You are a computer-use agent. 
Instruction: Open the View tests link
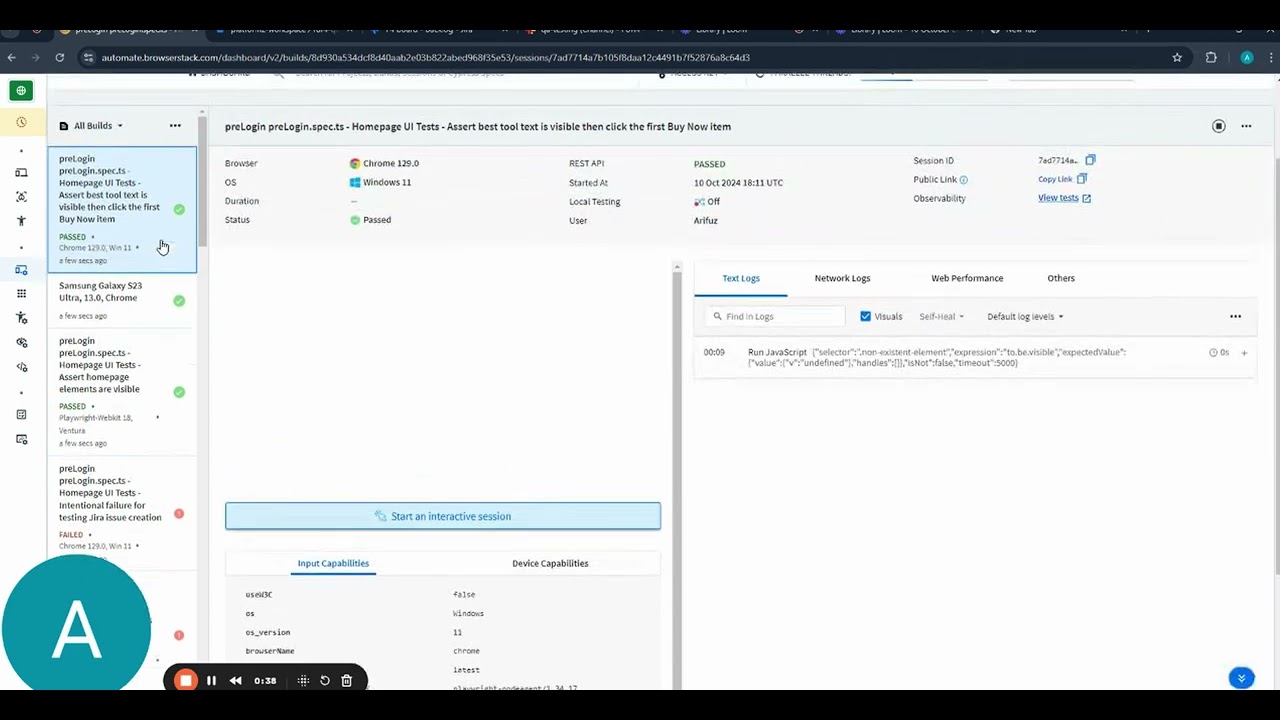[1064, 198]
